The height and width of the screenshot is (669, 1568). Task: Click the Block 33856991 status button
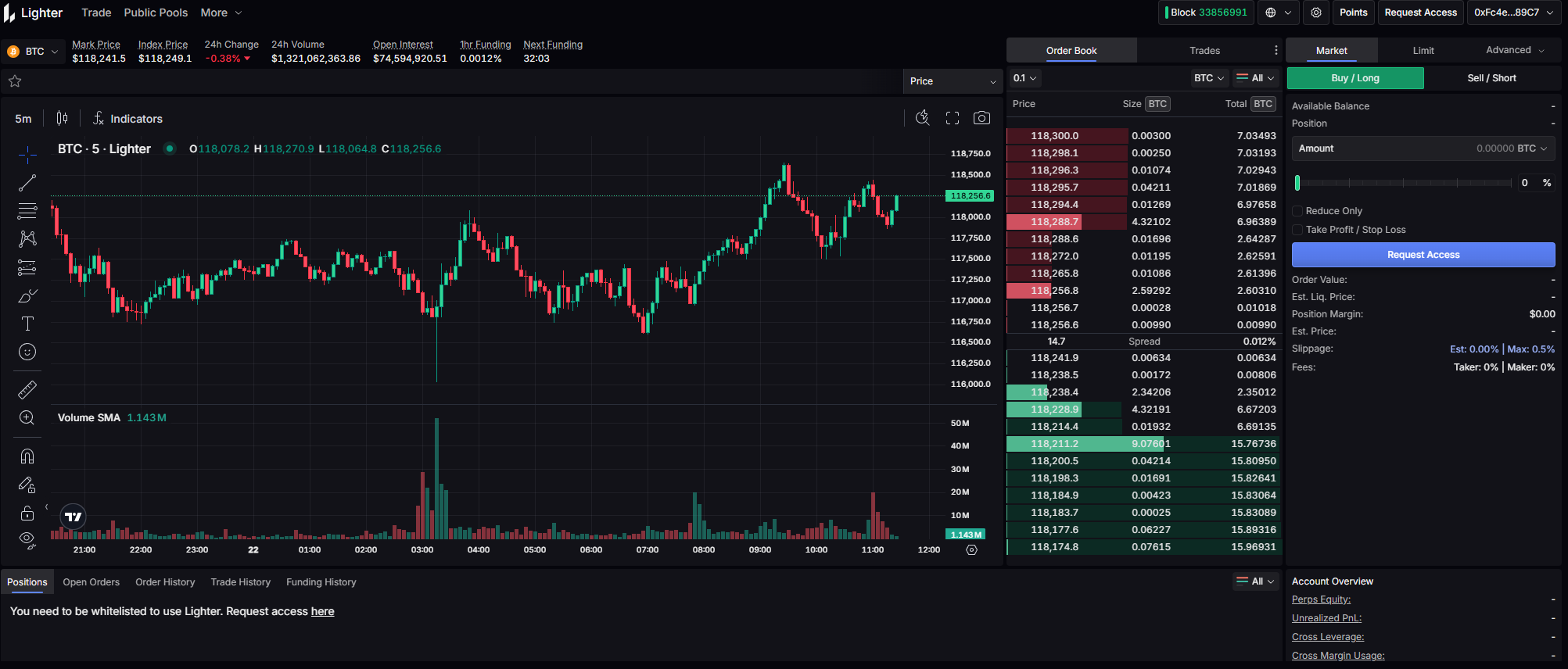tap(1206, 13)
